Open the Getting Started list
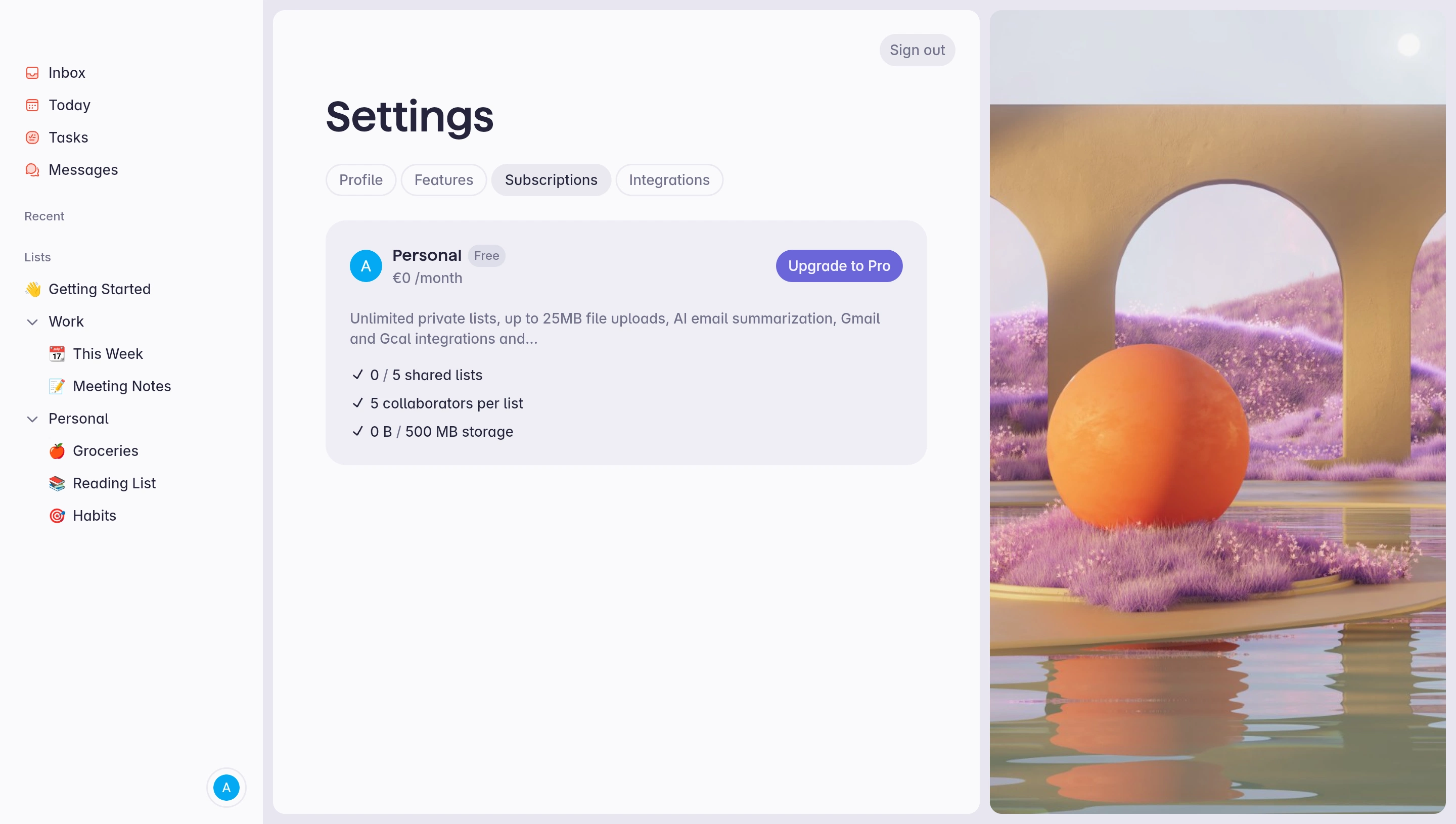Image resolution: width=1456 pixels, height=824 pixels. [100, 289]
